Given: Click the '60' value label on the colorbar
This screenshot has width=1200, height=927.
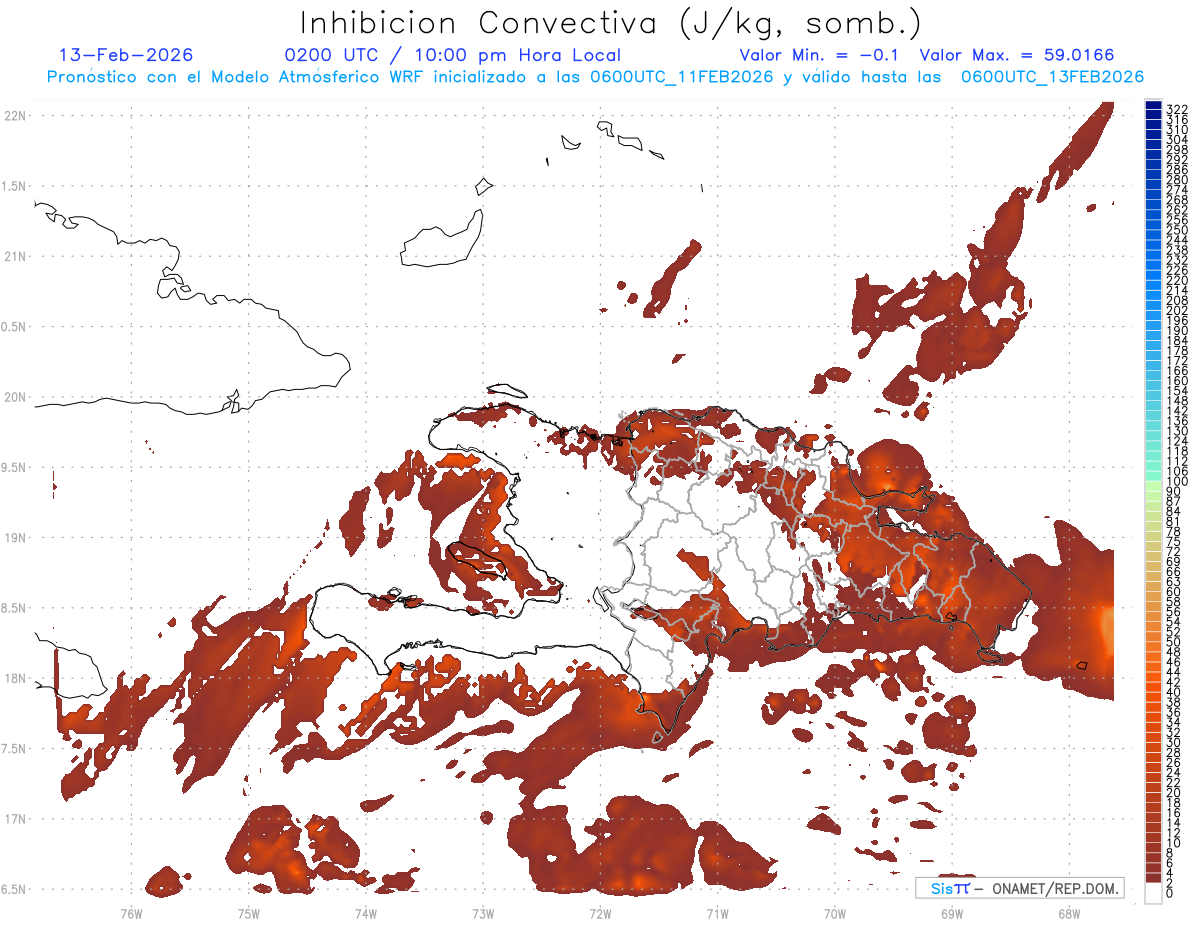Looking at the screenshot, I should coord(1173,592).
